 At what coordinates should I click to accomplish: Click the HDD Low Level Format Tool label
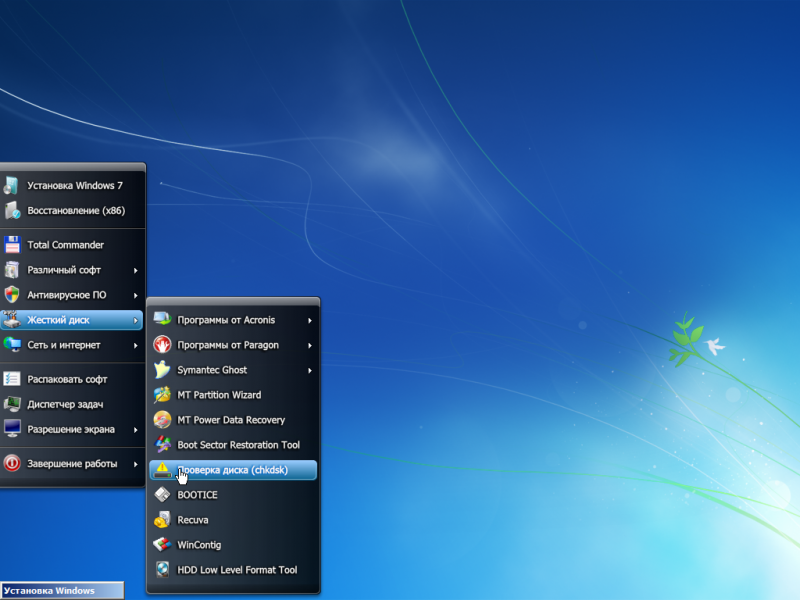coord(237,570)
